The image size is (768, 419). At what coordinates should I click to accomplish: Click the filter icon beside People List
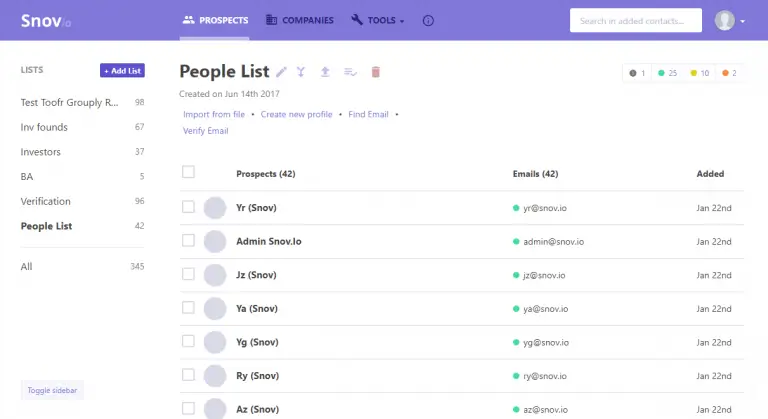(300, 72)
